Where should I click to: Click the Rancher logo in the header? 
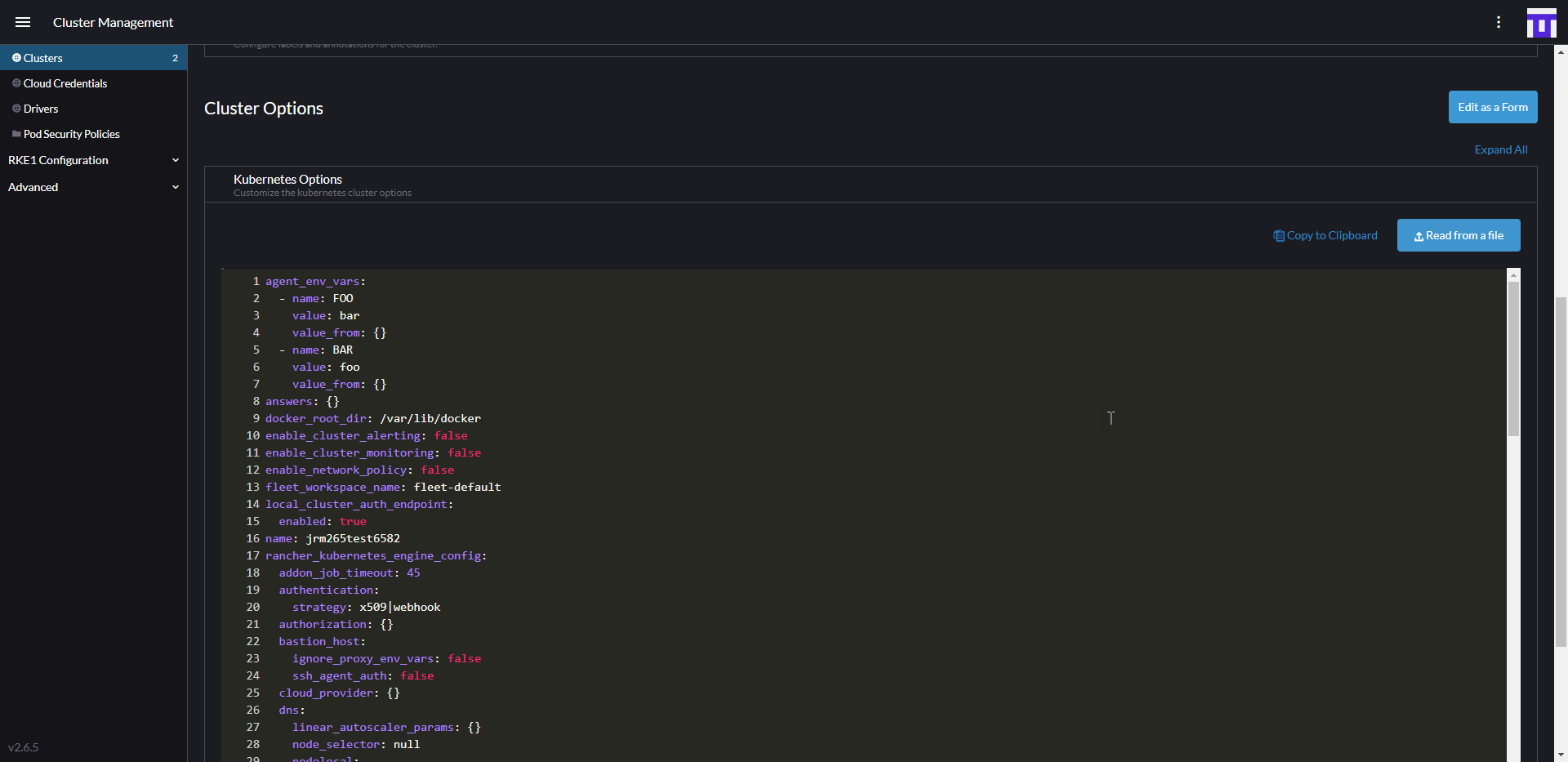pyautogui.click(x=1542, y=22)
